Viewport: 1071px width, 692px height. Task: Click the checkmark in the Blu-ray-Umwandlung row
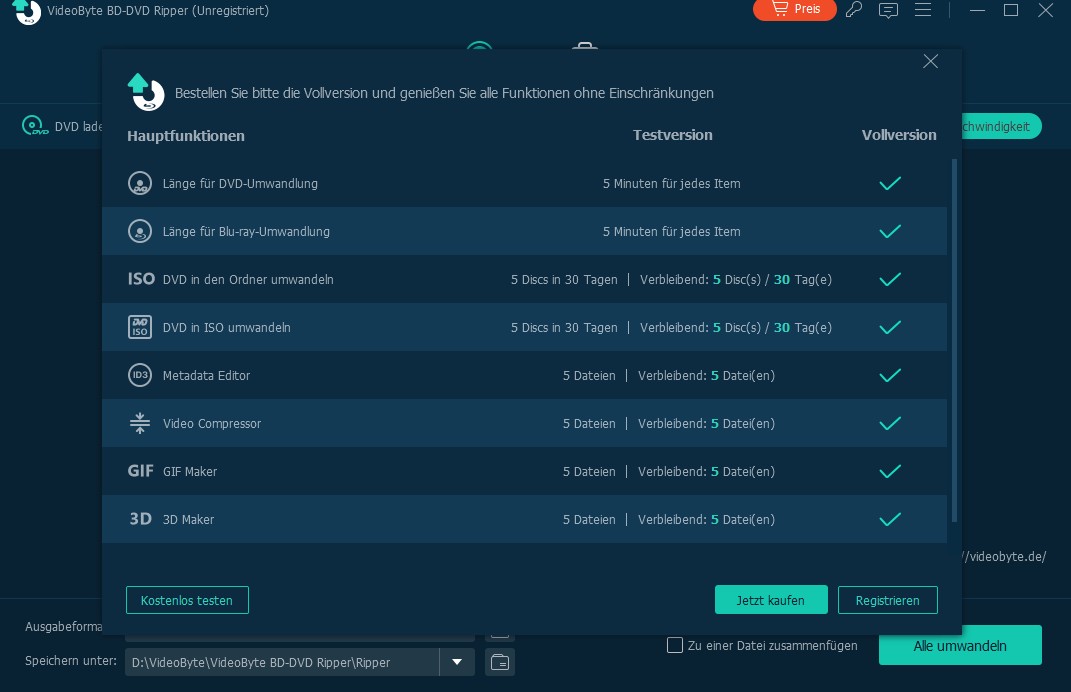click(x=890, y=231)
